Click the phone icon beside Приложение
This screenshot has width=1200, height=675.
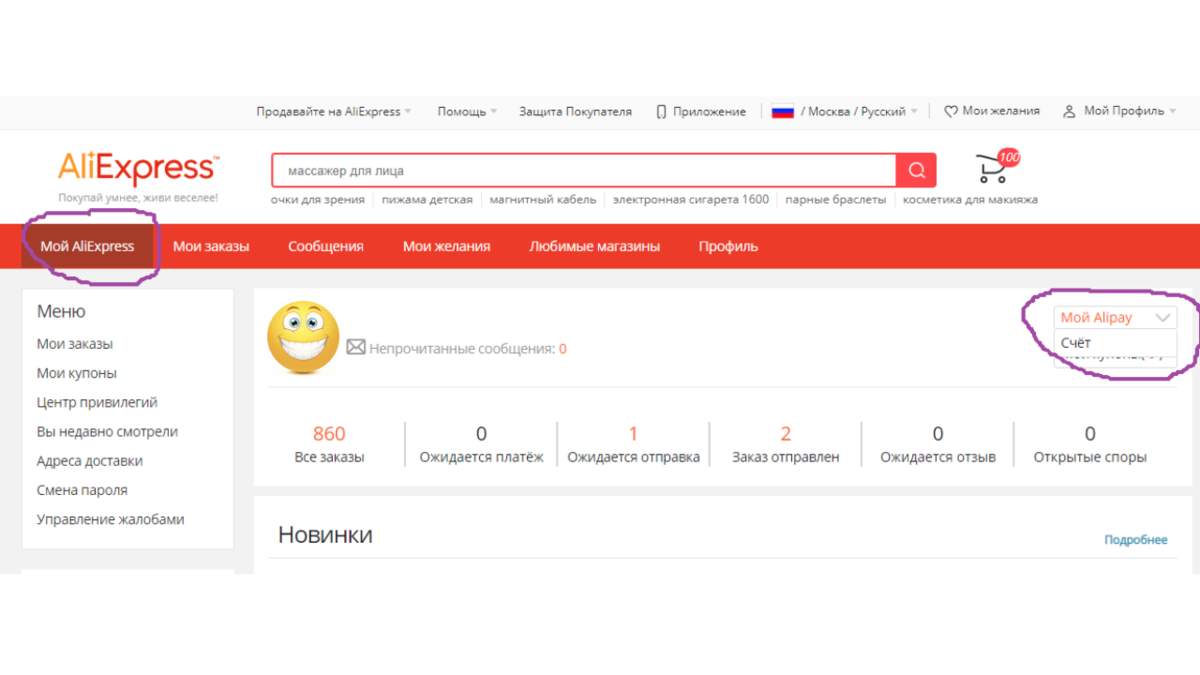(661, 112)
